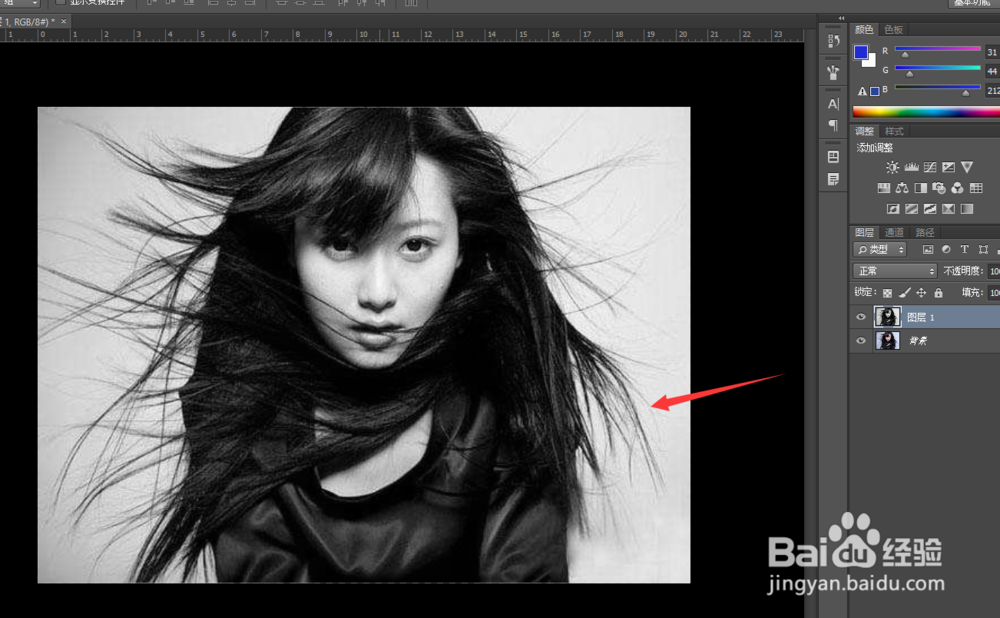Viewport: 1000px width, 618px height.
Task: Open the Layer Comps panel icon
Action: 833,156
